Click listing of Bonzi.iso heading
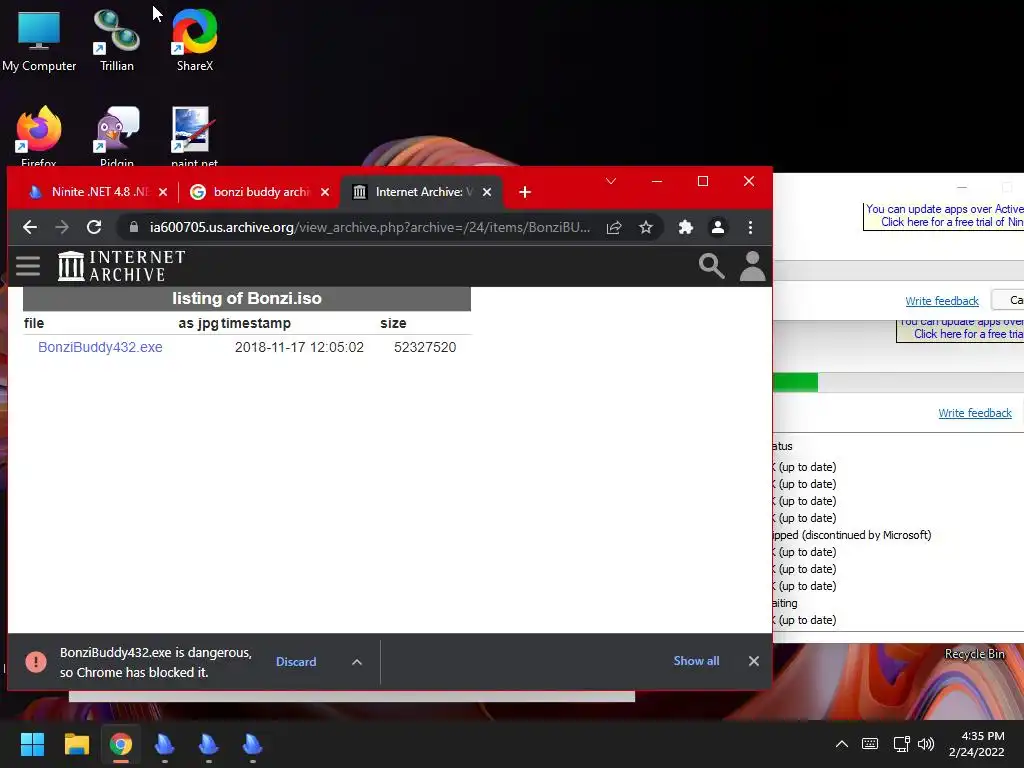 pyautogui.click(x=247, y=298)
